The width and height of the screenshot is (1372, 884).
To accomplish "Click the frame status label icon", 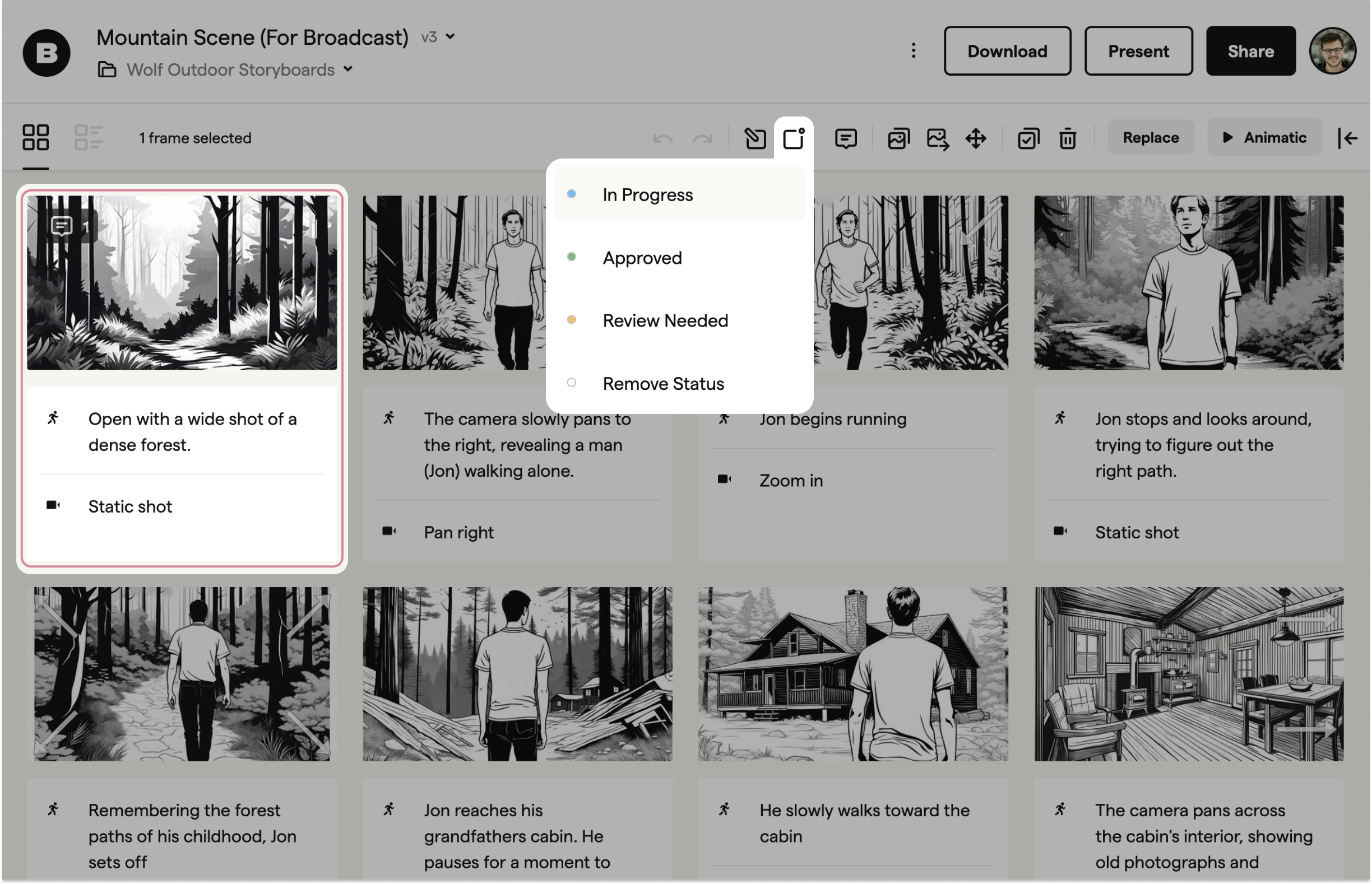I will pyautogui.click(x=794, y=138).
